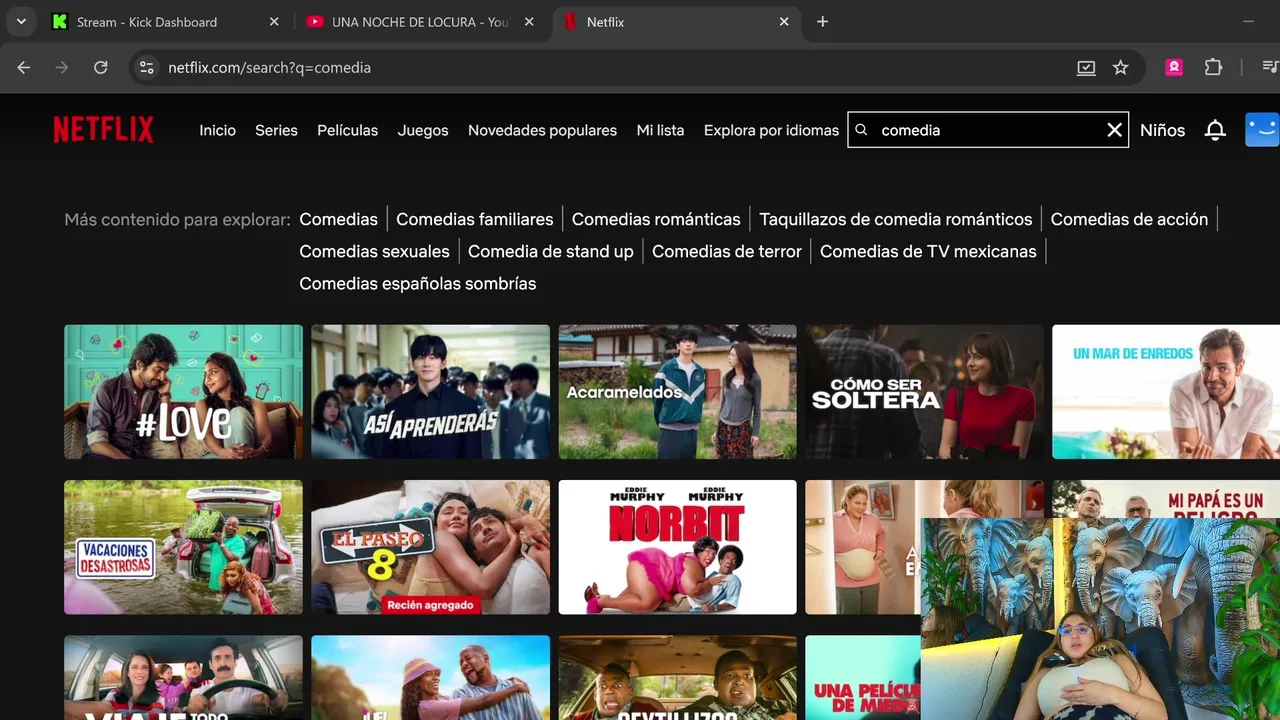The height and width of the screenshot is (720, 1280).
Task: Click the search magnifier icon
Action: pyautogui.click(x=861, y=130)
